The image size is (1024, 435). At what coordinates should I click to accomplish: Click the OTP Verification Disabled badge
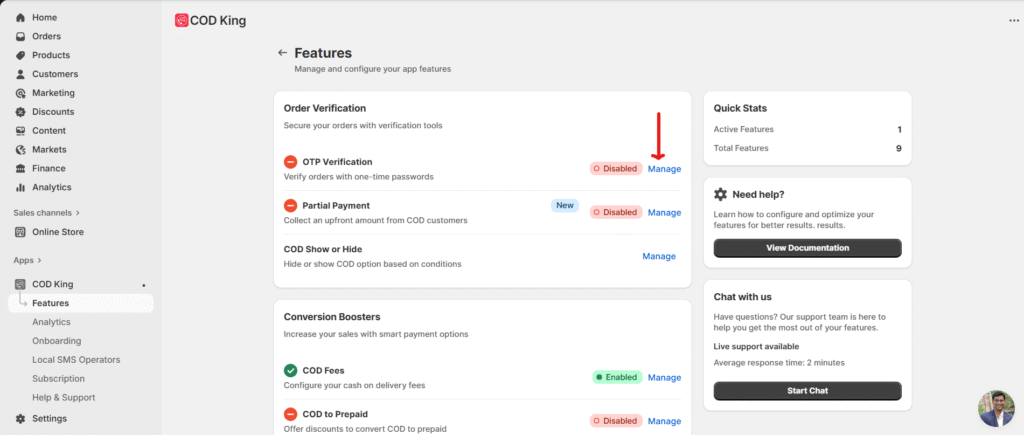[615, 169]
